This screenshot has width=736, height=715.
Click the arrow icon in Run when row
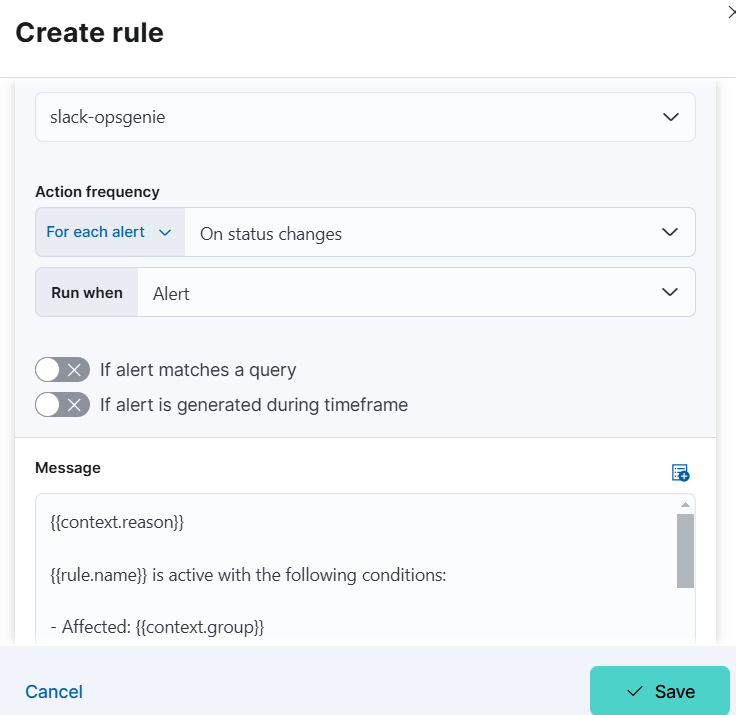(x=669, y=292)
